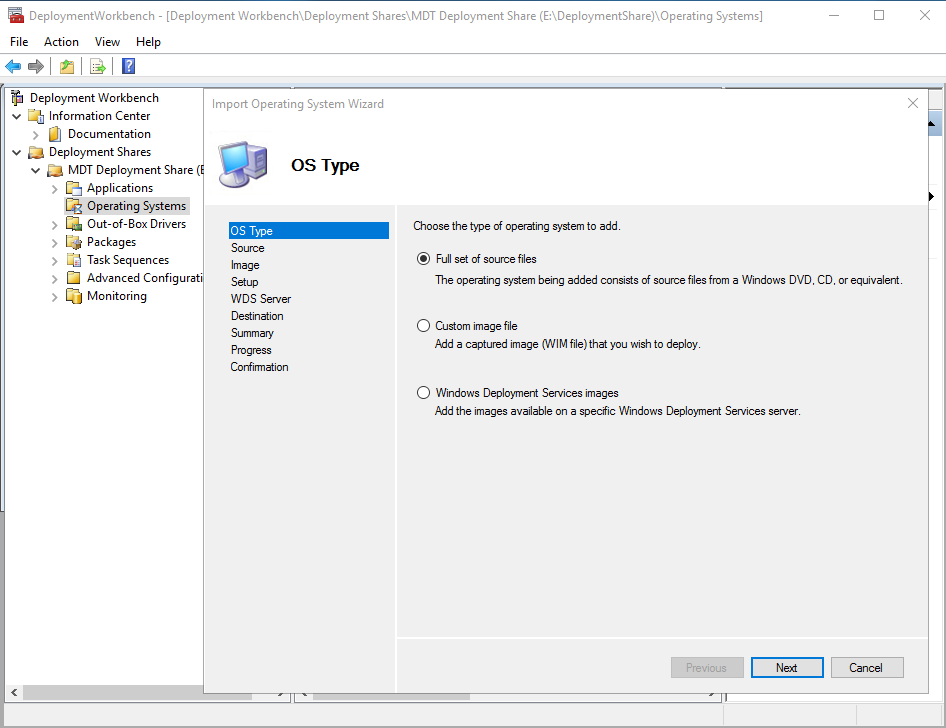946x728 pixels.
Task: Expand the Monitoring node
Action: (x=54, y=297)
